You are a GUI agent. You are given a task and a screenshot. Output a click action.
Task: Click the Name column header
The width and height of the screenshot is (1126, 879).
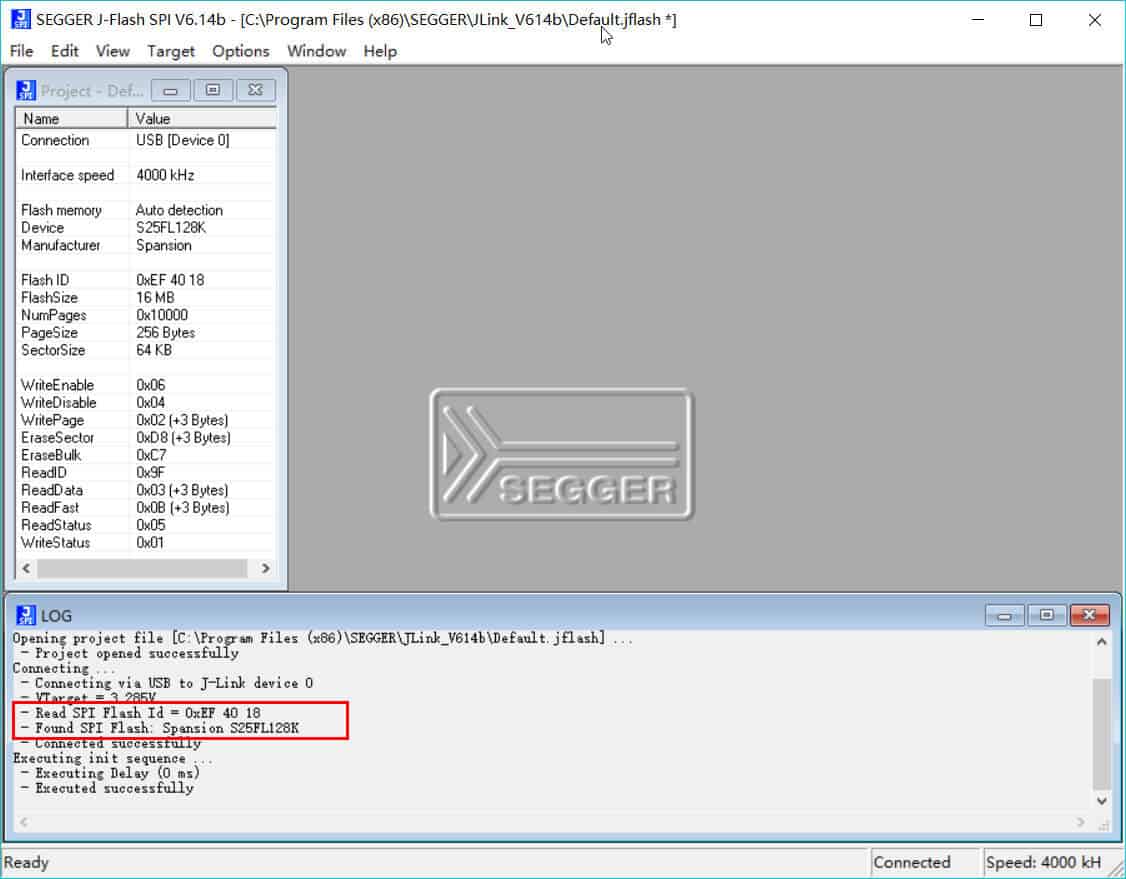[x=71, y=118]
